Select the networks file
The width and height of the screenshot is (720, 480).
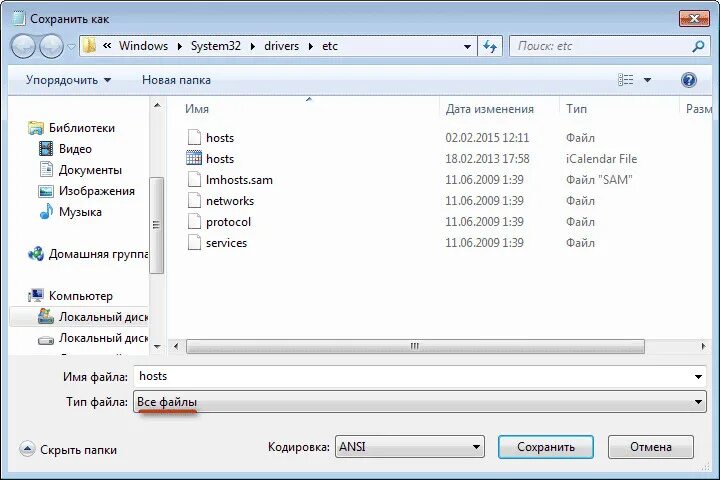tap(230, 201)
